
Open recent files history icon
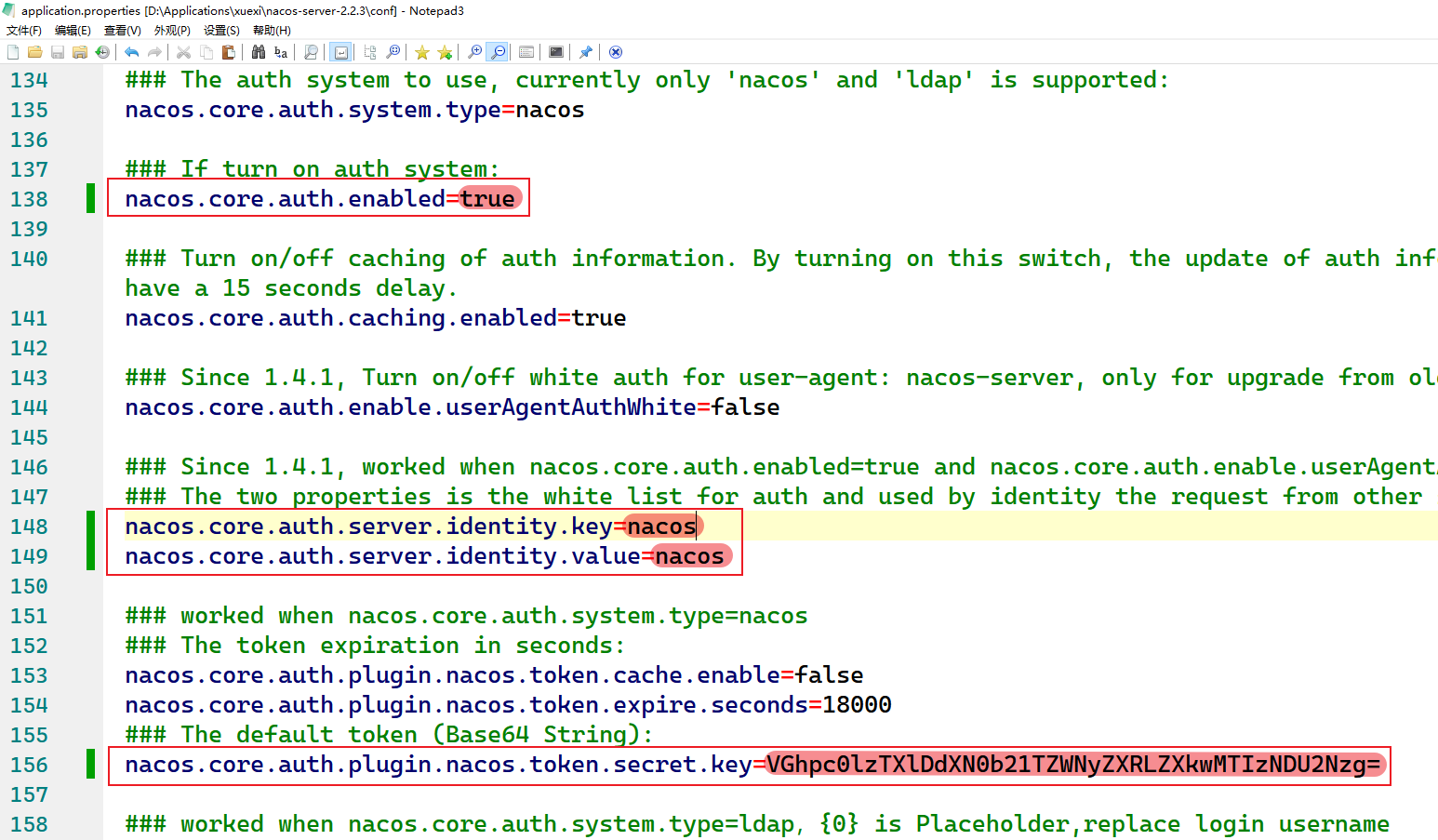pyautogui.click(x=102, y=51)
